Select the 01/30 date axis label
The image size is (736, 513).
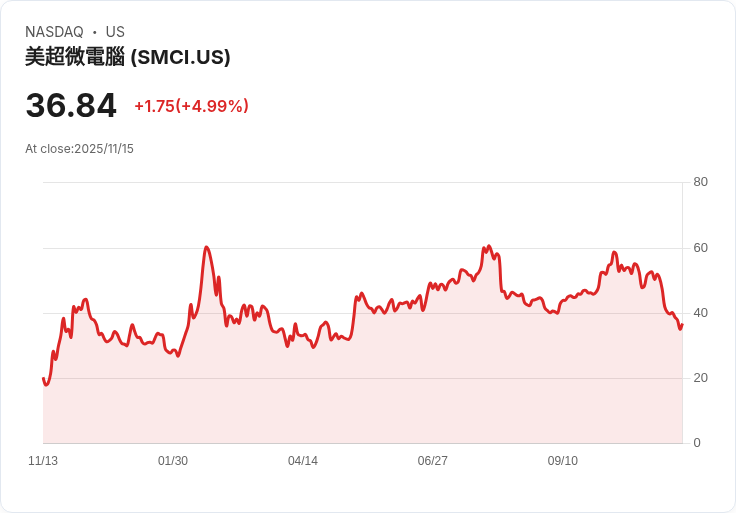click(173, 461)
